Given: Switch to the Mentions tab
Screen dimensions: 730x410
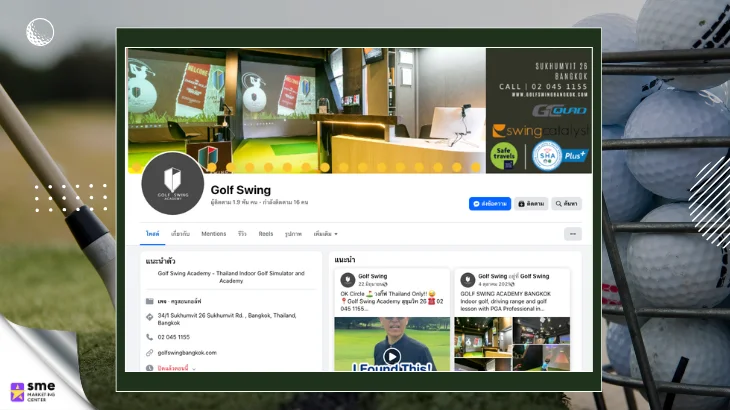Looking at the screenshot, I should pos(213,234).
